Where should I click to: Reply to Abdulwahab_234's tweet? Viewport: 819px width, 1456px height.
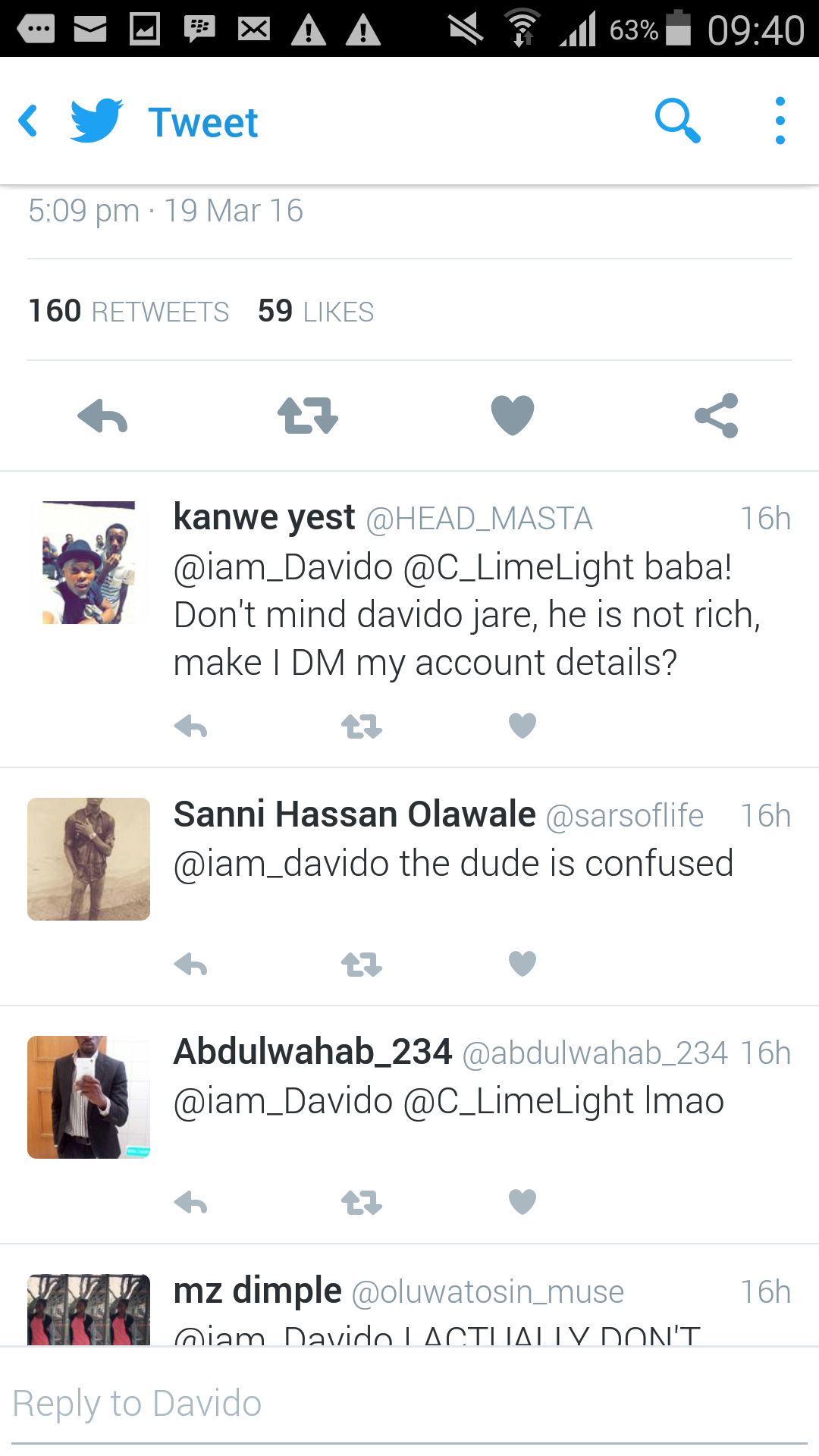click(x=190, y=1203)
